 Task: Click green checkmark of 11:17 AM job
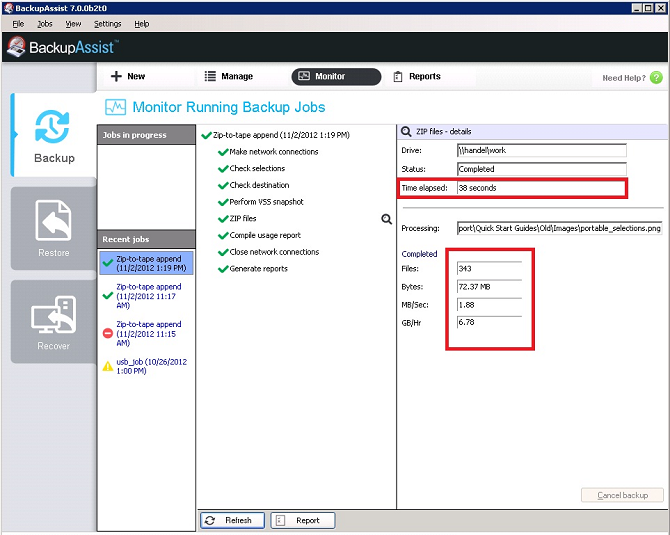(108, 296)
